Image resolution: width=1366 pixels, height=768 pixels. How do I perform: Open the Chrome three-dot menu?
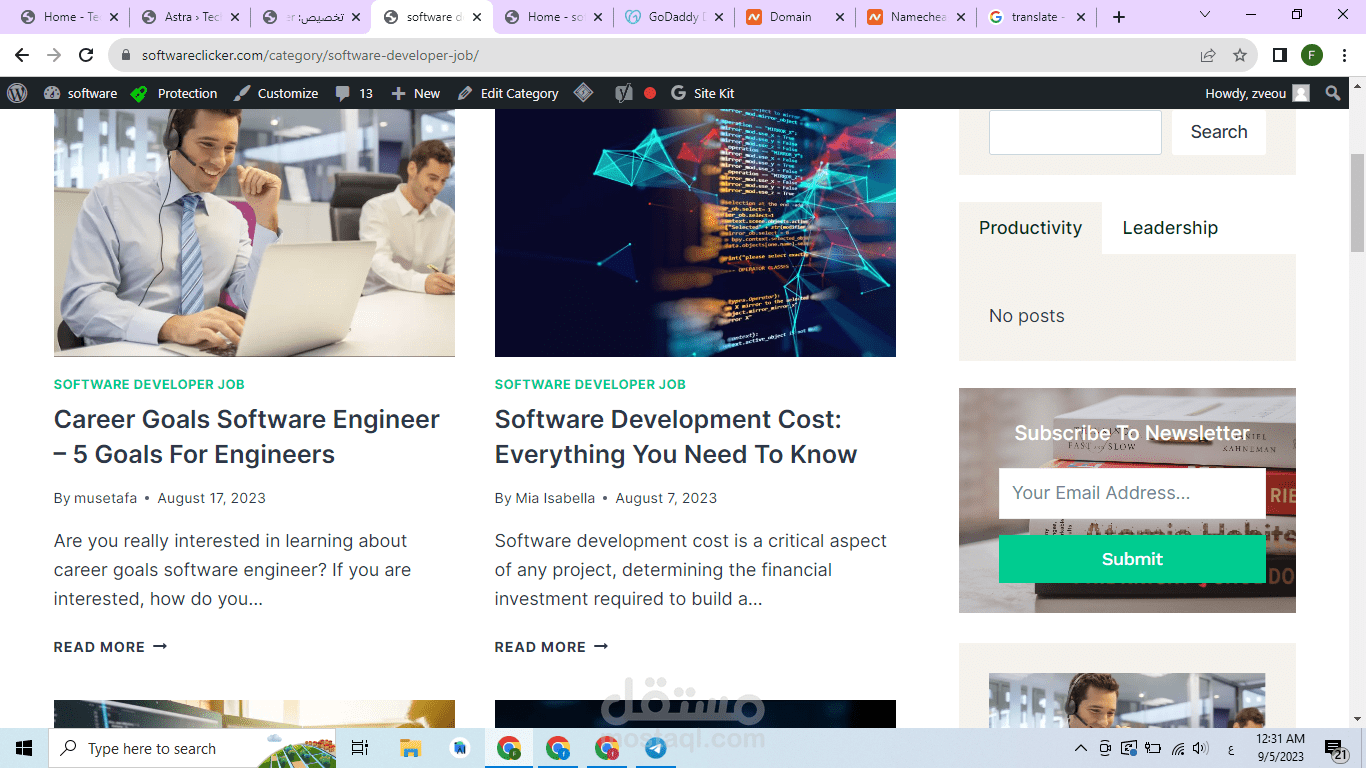tap(1345, 55)
